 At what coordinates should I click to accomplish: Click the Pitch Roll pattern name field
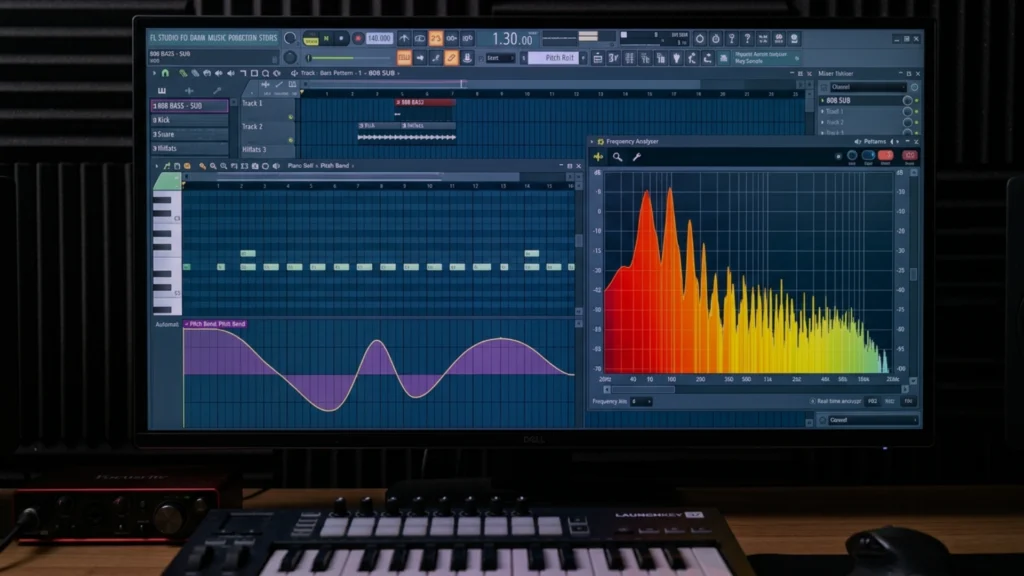point(554,58)
